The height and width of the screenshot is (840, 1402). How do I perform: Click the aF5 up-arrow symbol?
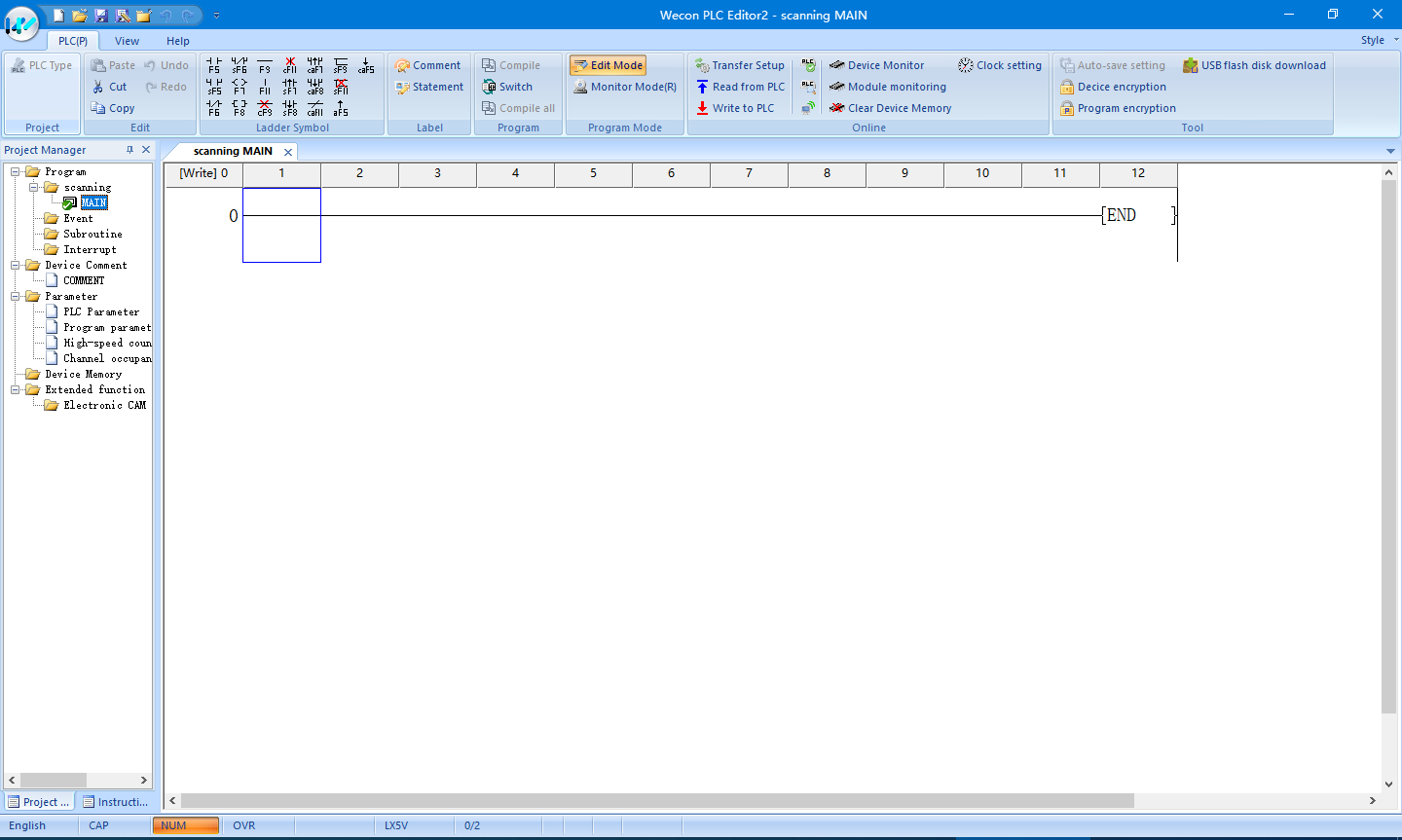(x=341, y=108)
